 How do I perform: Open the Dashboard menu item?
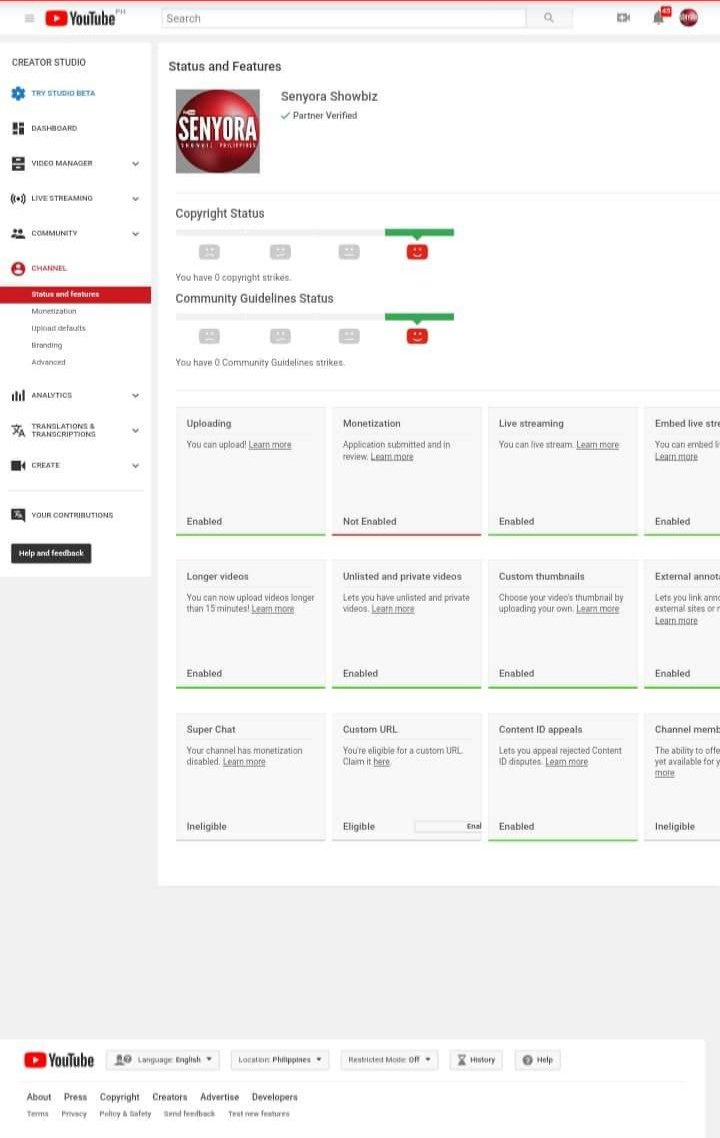[x=54, y=128]
